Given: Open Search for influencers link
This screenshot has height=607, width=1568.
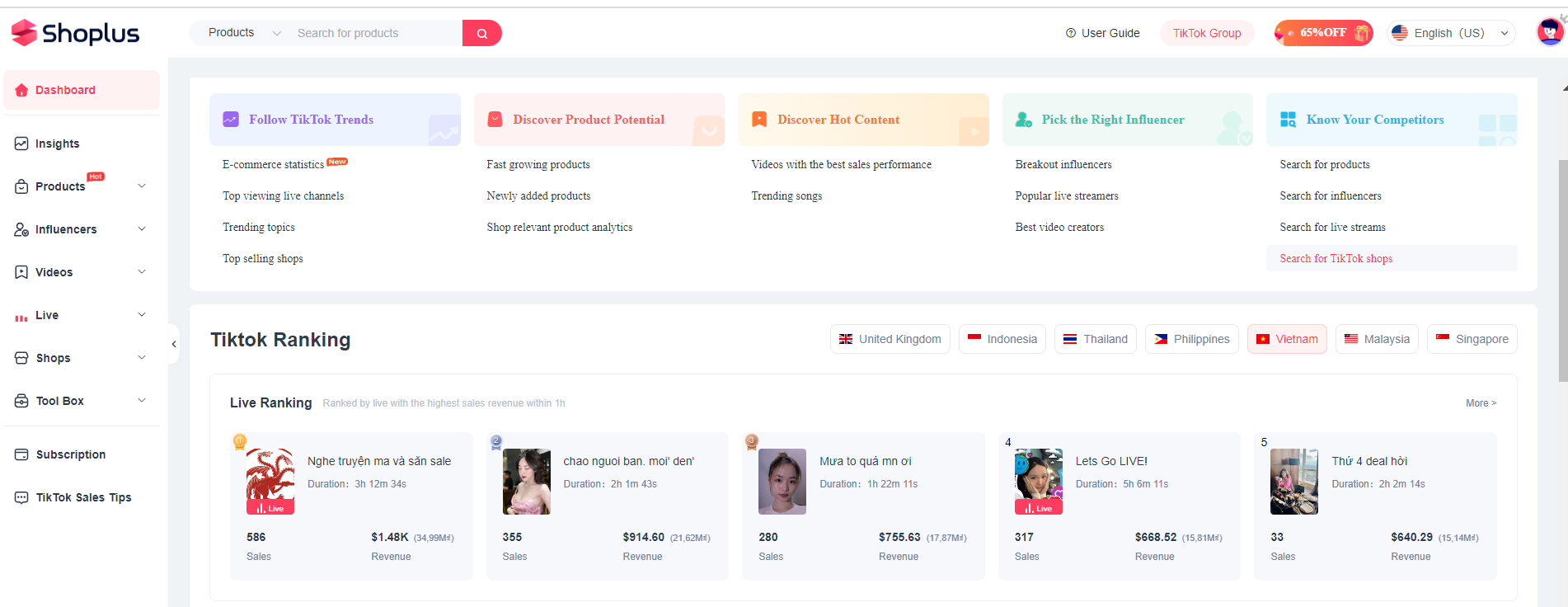Looking at the screenshot, I should point(1331,196).
